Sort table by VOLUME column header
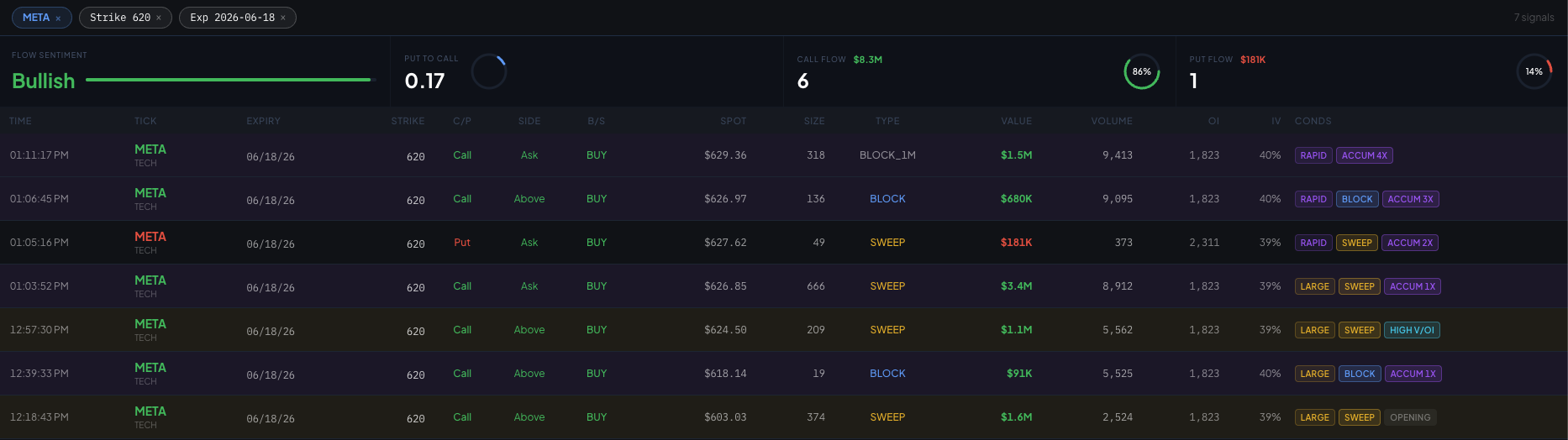Image resolution: width=1568 pixels, height=440 pixels. [1111, 121]
